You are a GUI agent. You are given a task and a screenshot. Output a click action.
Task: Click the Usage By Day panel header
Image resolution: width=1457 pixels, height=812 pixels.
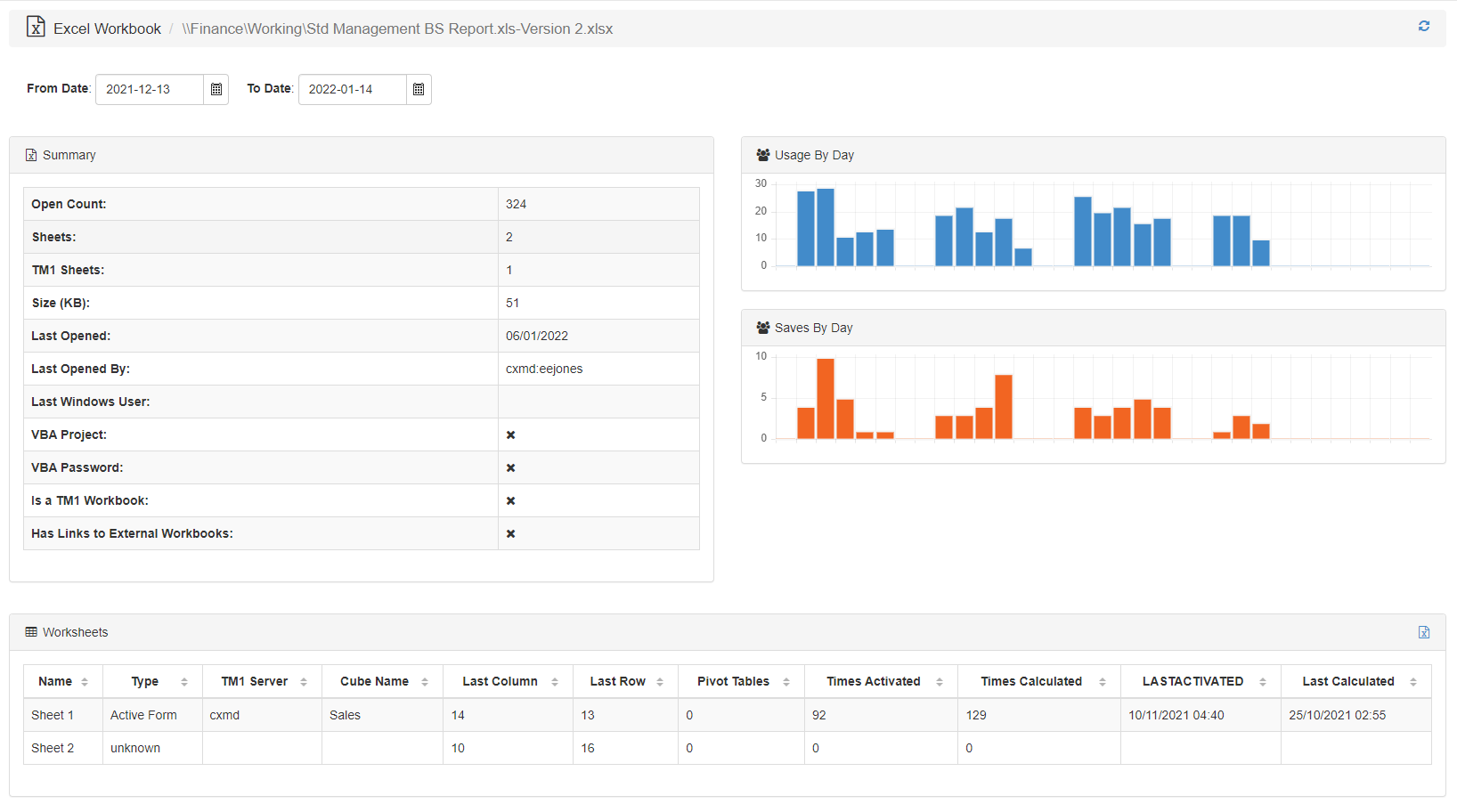[x=814, y=154]
